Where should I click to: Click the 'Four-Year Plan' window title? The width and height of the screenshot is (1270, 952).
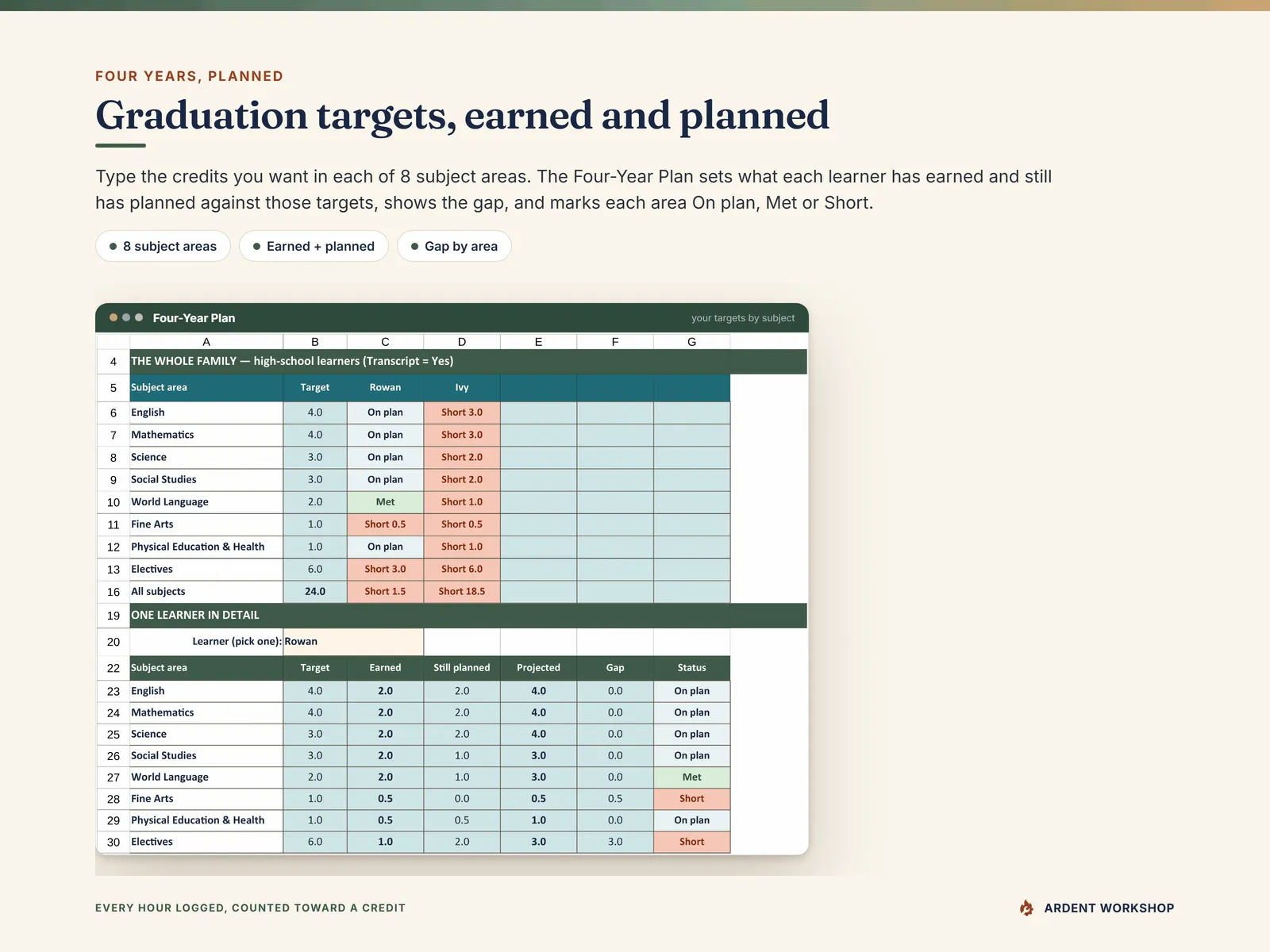pyautogui.click(x=194, y=318)
